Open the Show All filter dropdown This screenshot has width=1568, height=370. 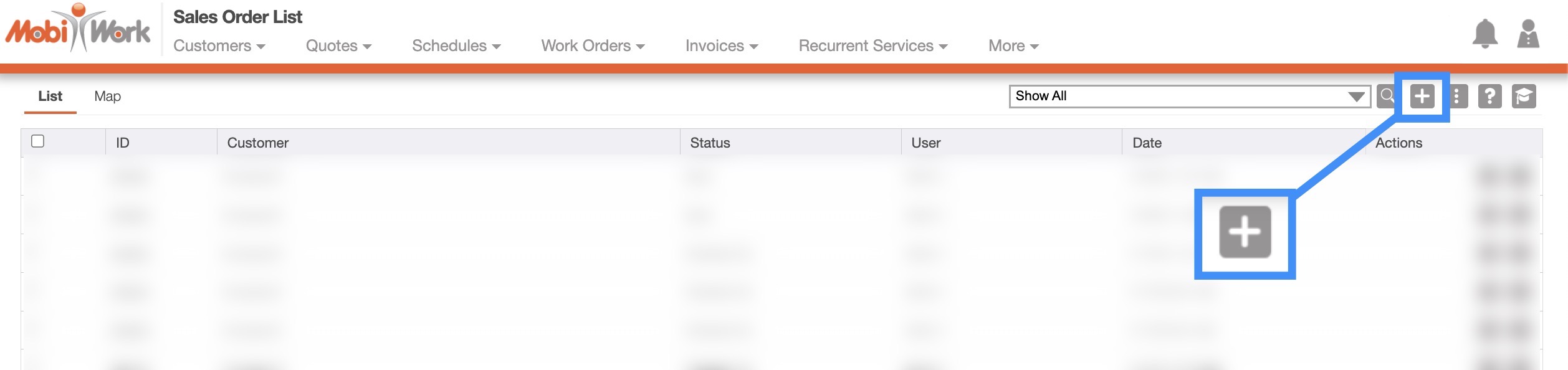point(1189,97)
